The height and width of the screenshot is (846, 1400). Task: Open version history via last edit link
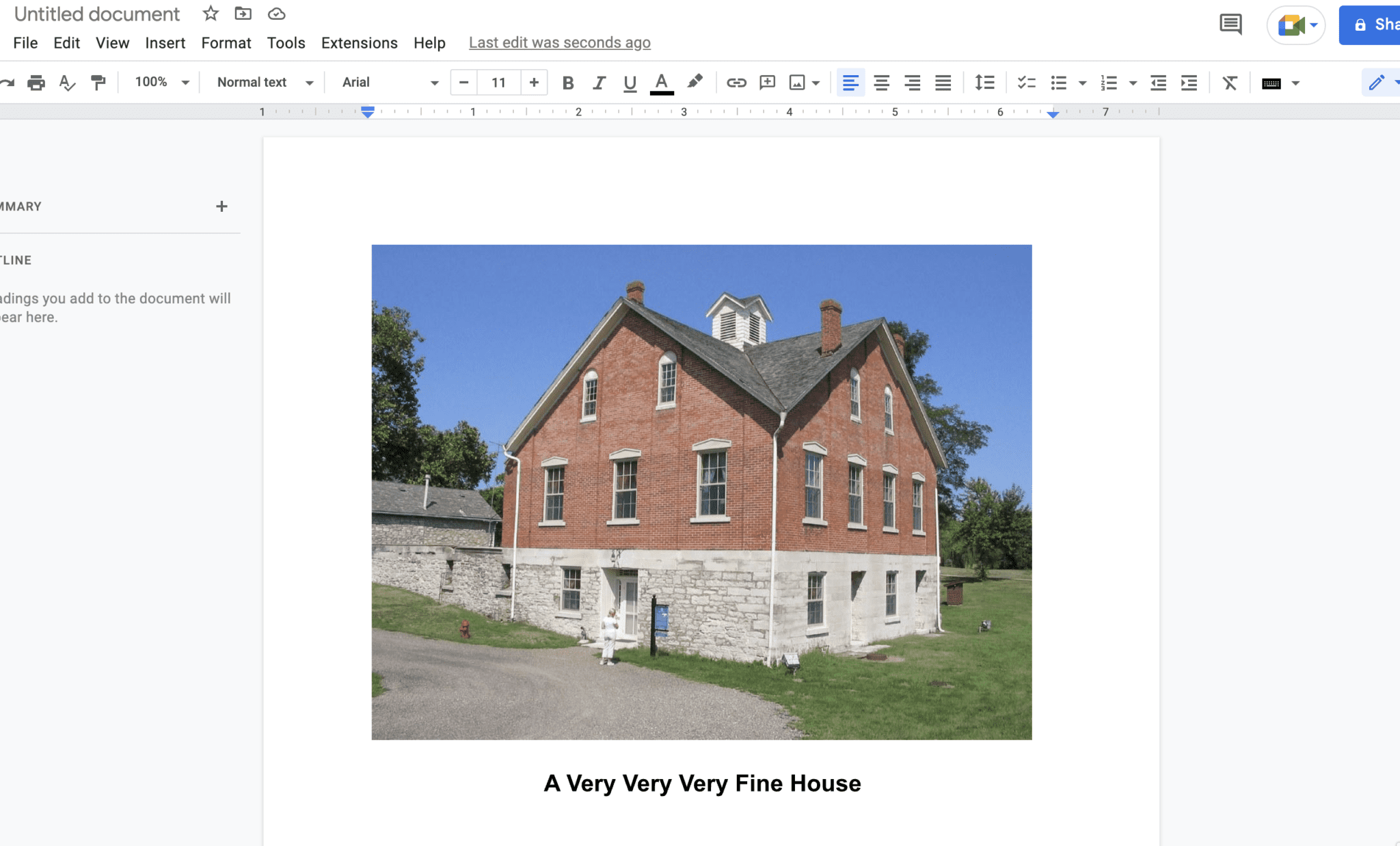click(558, 42)
